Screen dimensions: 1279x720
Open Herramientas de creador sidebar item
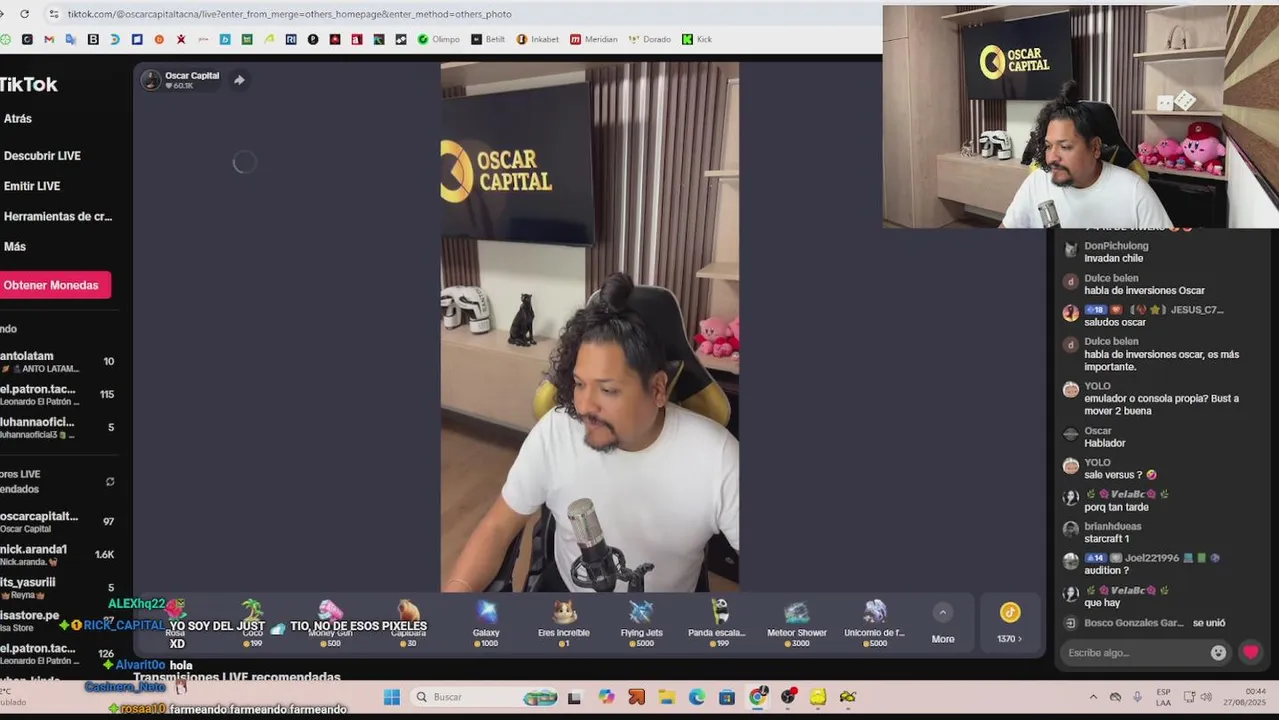point(57,216)
